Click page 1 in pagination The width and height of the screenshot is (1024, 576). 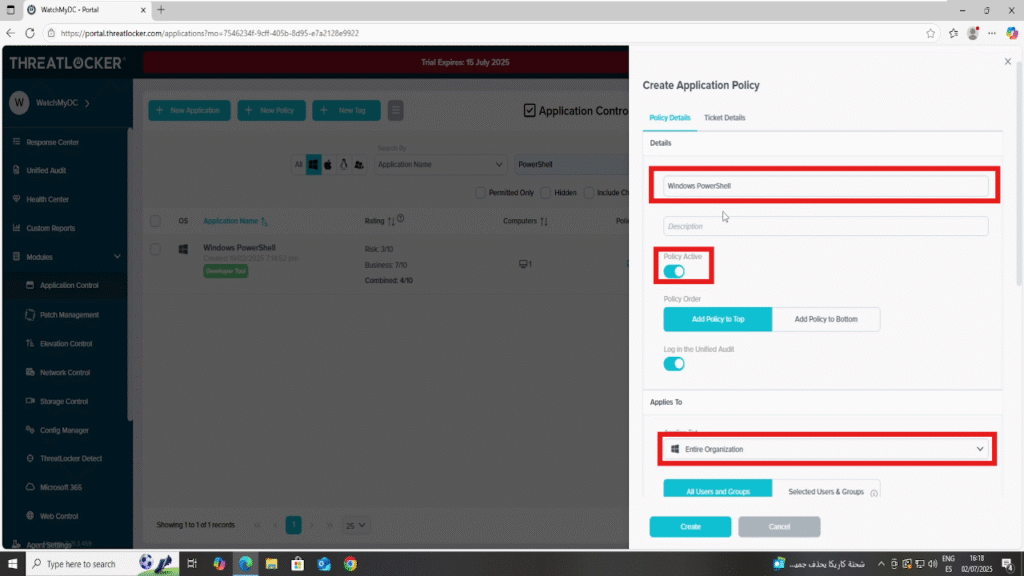[x=293, y=525]
